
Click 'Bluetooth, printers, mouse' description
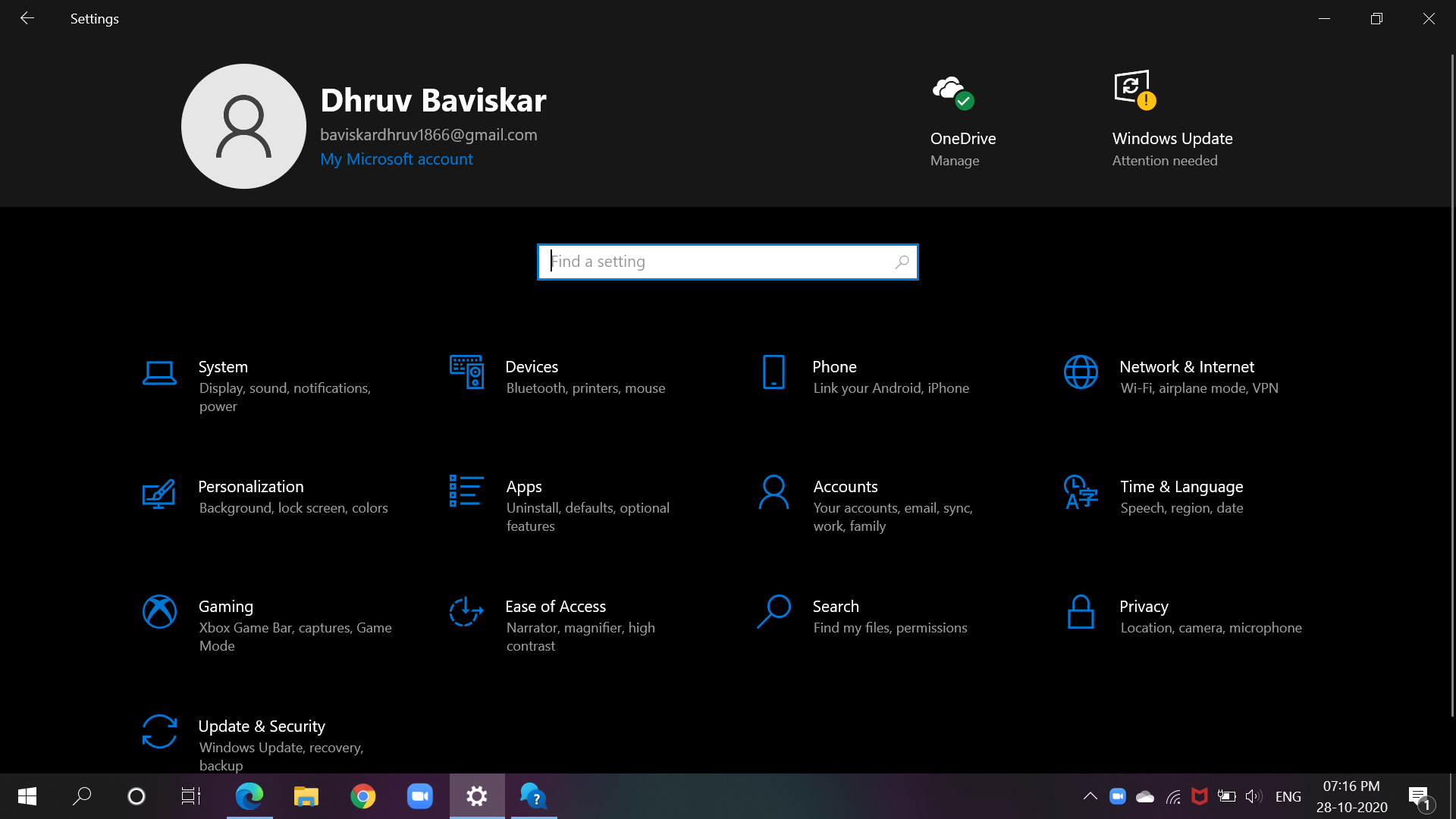pos(585,388)
